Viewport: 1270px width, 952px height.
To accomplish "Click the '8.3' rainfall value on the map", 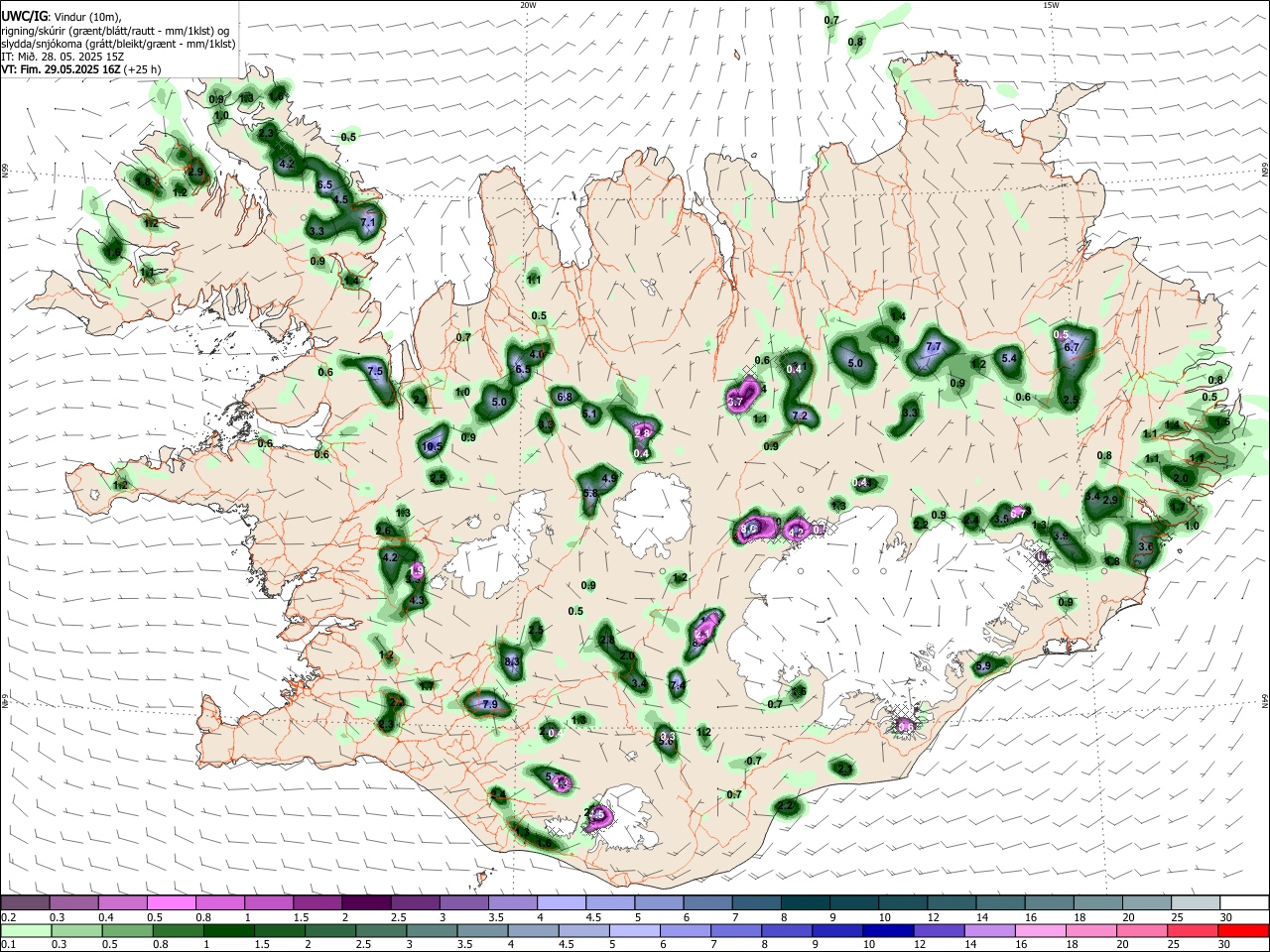I will 512,661.
